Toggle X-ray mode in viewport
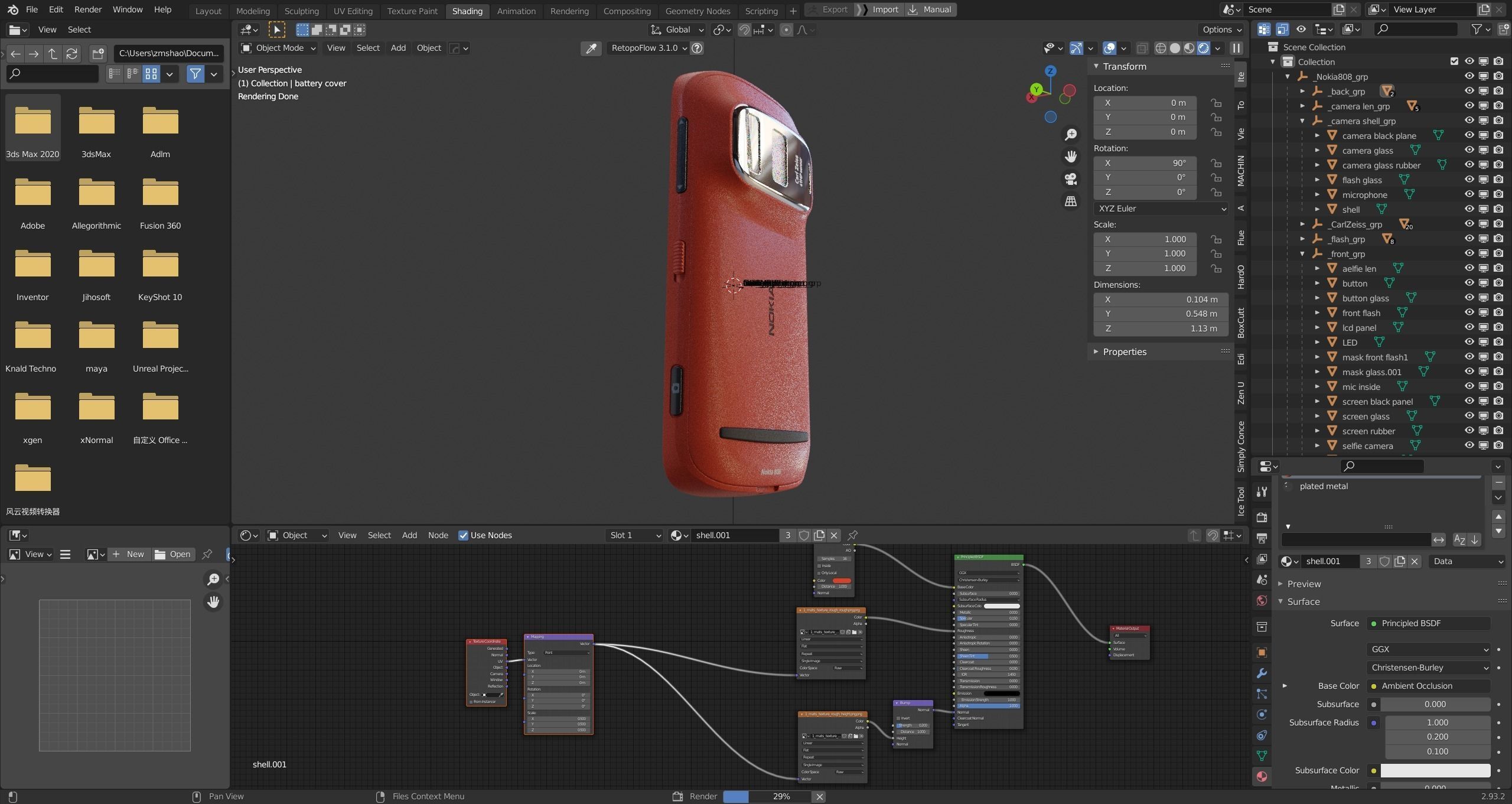The width and height of the screenshot is (1512, 804). (1142, 48)
